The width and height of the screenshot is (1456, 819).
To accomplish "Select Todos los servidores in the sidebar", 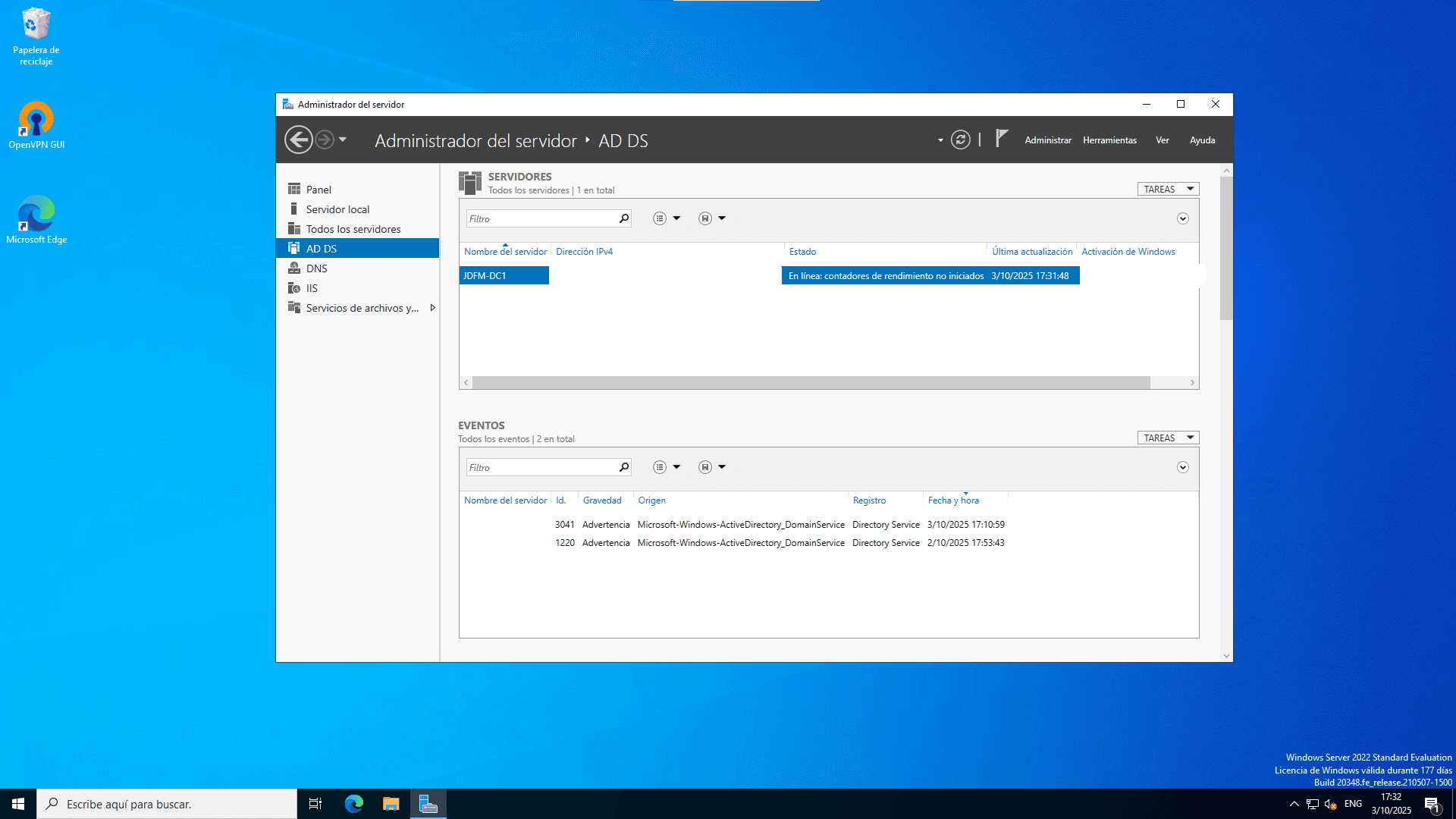I will (353, 228).
